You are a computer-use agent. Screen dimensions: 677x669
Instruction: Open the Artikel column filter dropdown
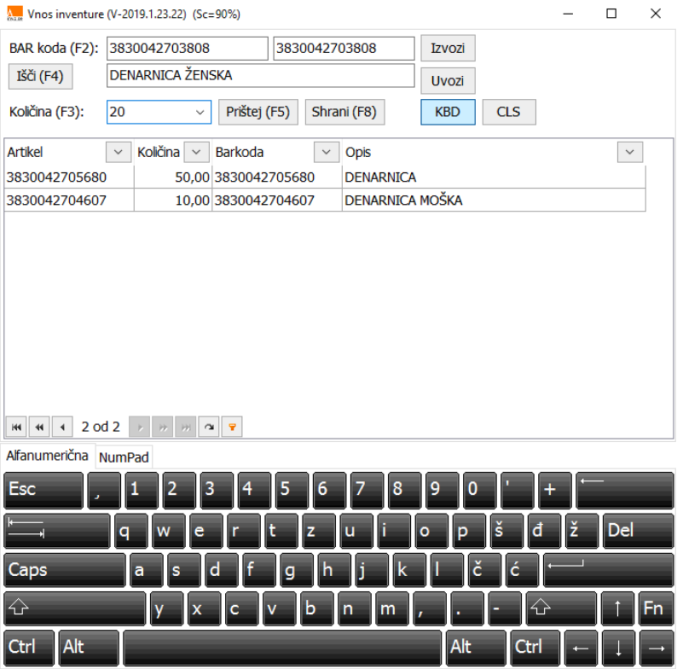pos(117,152)
